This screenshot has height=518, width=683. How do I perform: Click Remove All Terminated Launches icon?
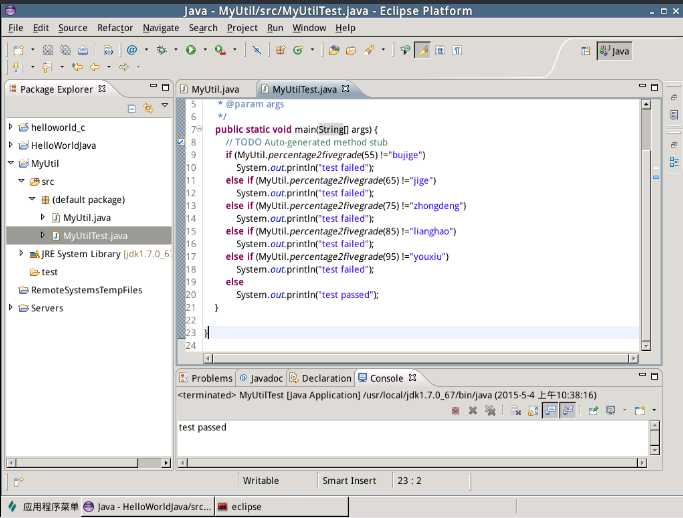[490, 410]
